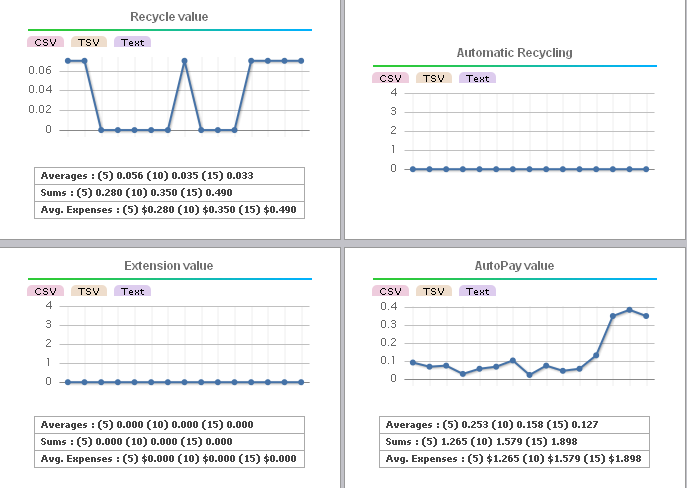Open Recycle value chart Text export

[x=132, y=42]
